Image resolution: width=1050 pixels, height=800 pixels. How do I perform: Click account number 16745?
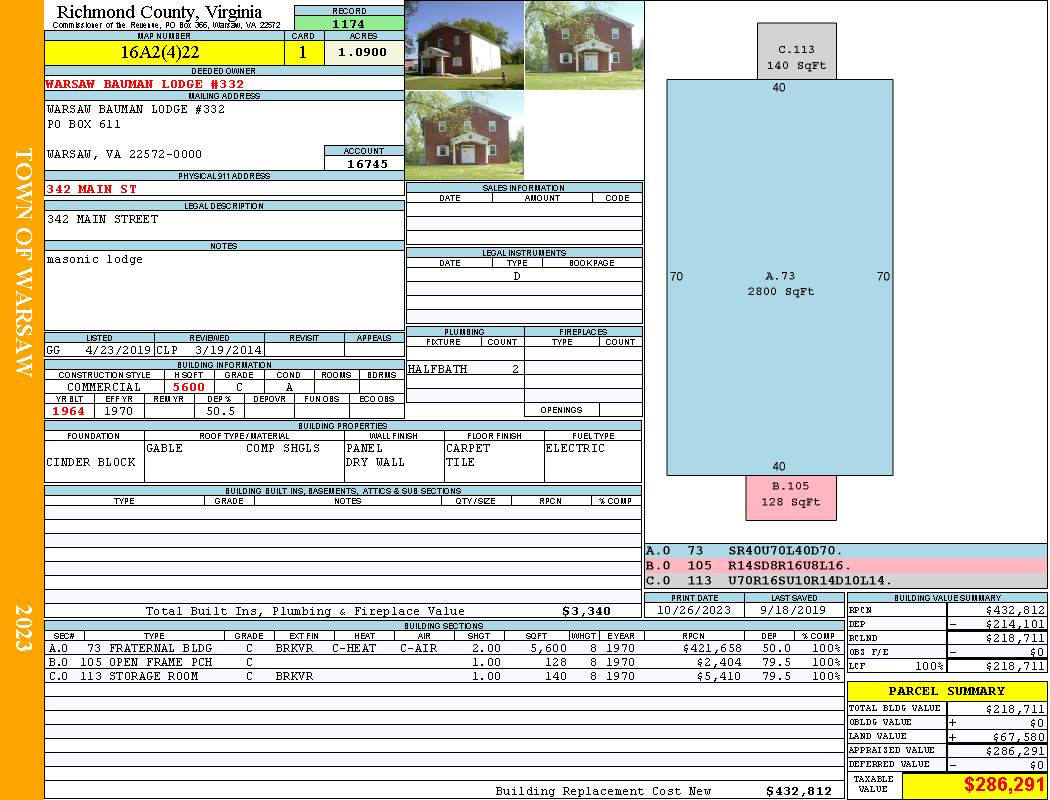click(x=367, y=164)
